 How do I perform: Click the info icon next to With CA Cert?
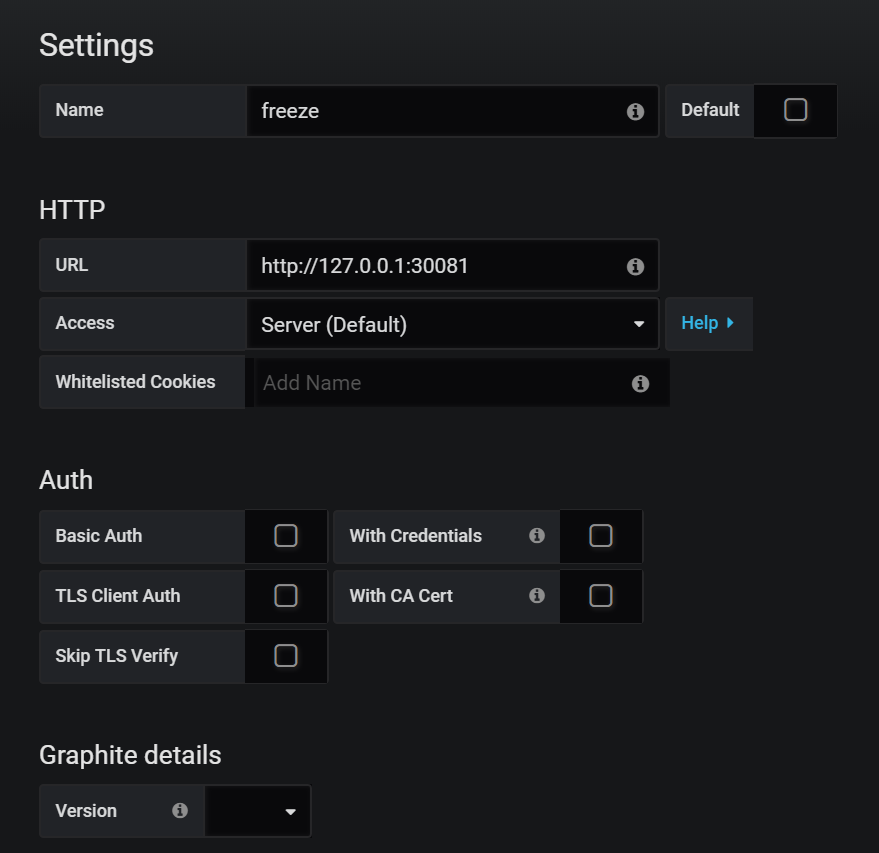click(x=537, y=596)
